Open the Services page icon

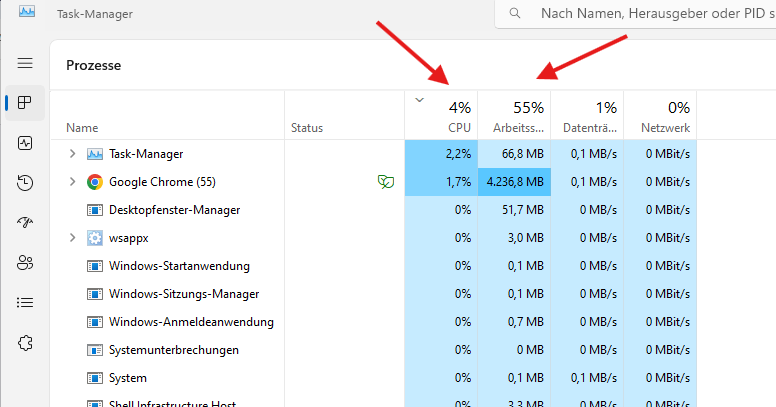(25, 342)
